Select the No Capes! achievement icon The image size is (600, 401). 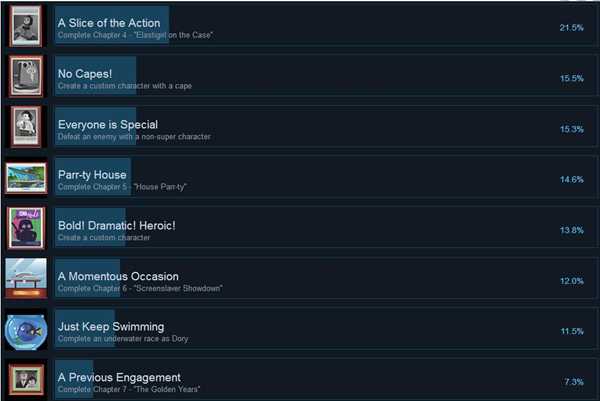tap(26, 76)
